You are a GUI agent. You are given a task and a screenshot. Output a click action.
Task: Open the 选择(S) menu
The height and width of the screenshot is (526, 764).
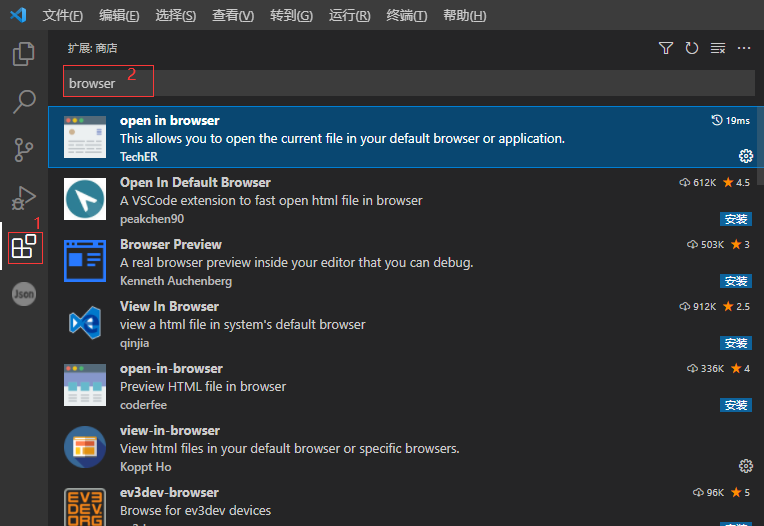[175, 16]
